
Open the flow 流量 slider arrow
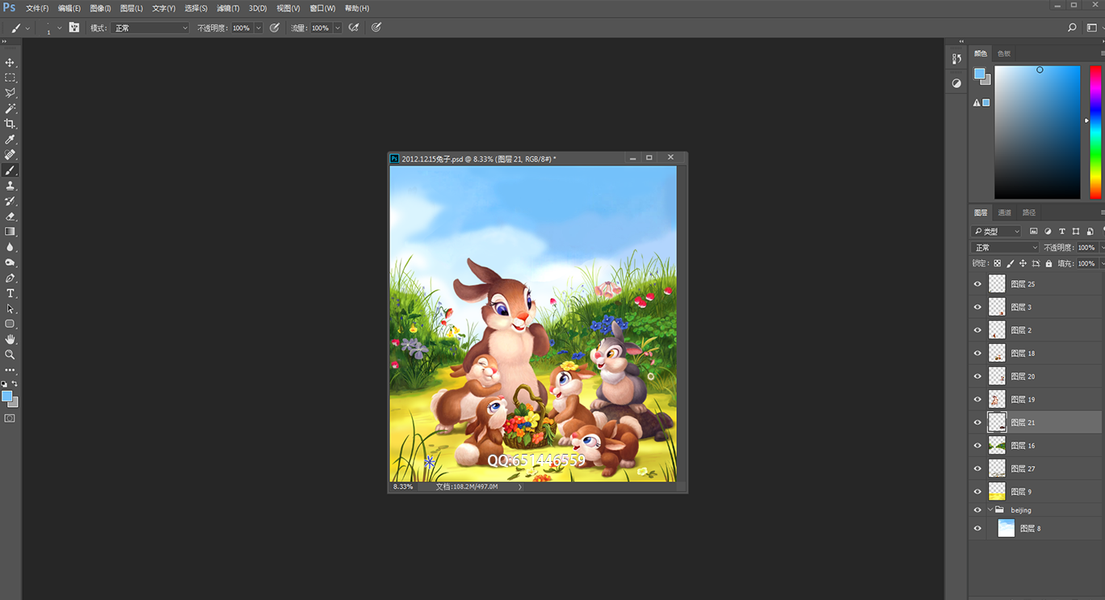[x=338, y=28]
